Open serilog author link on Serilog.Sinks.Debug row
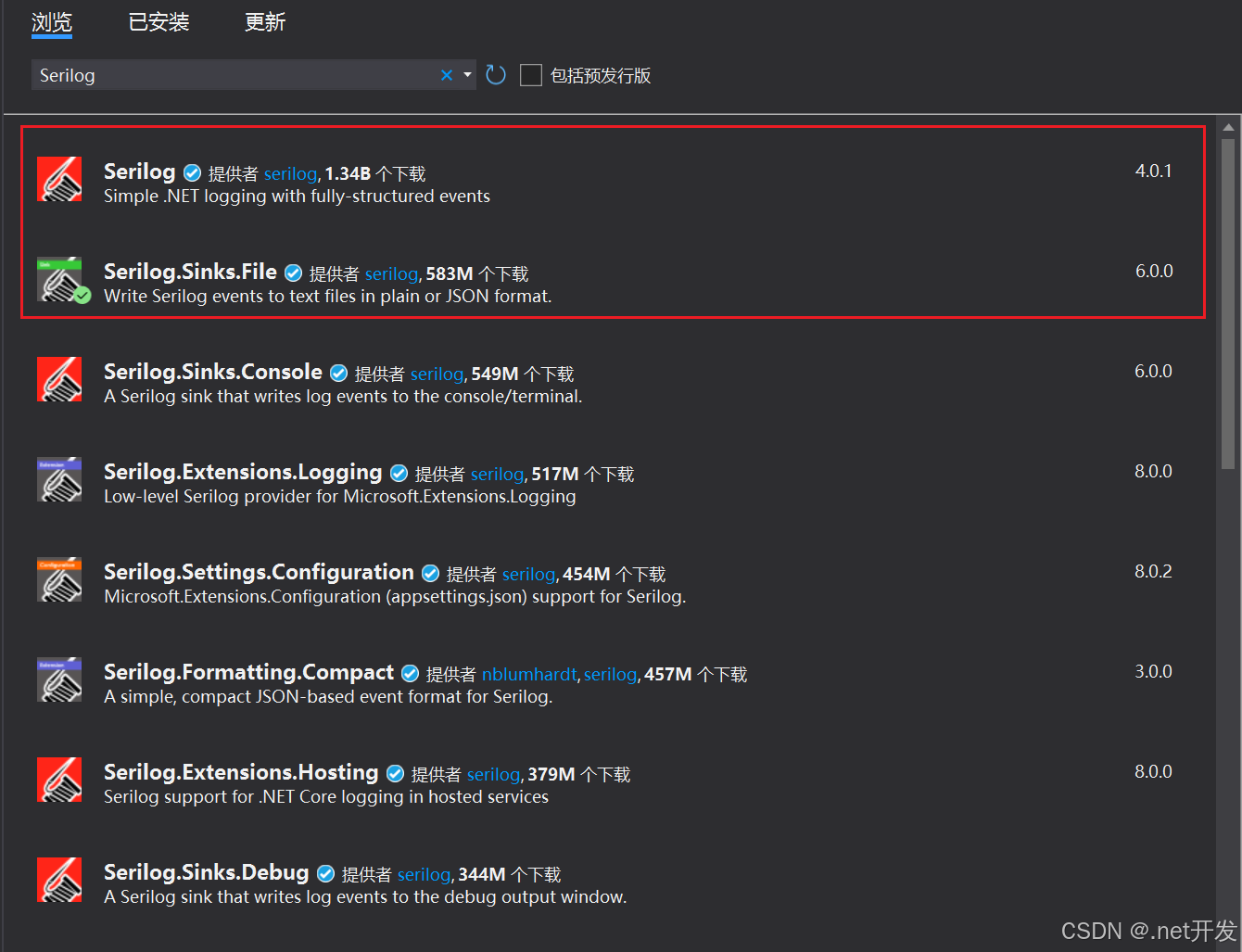Viewport: 1242px width, 952px height. pyautogui.click(x=424, y=874)
